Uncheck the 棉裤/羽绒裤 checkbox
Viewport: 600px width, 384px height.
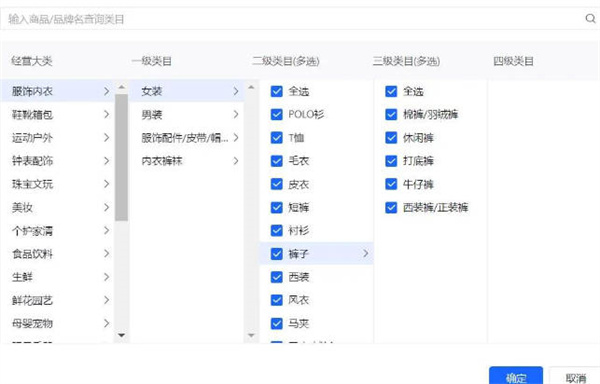pos(391,114)
